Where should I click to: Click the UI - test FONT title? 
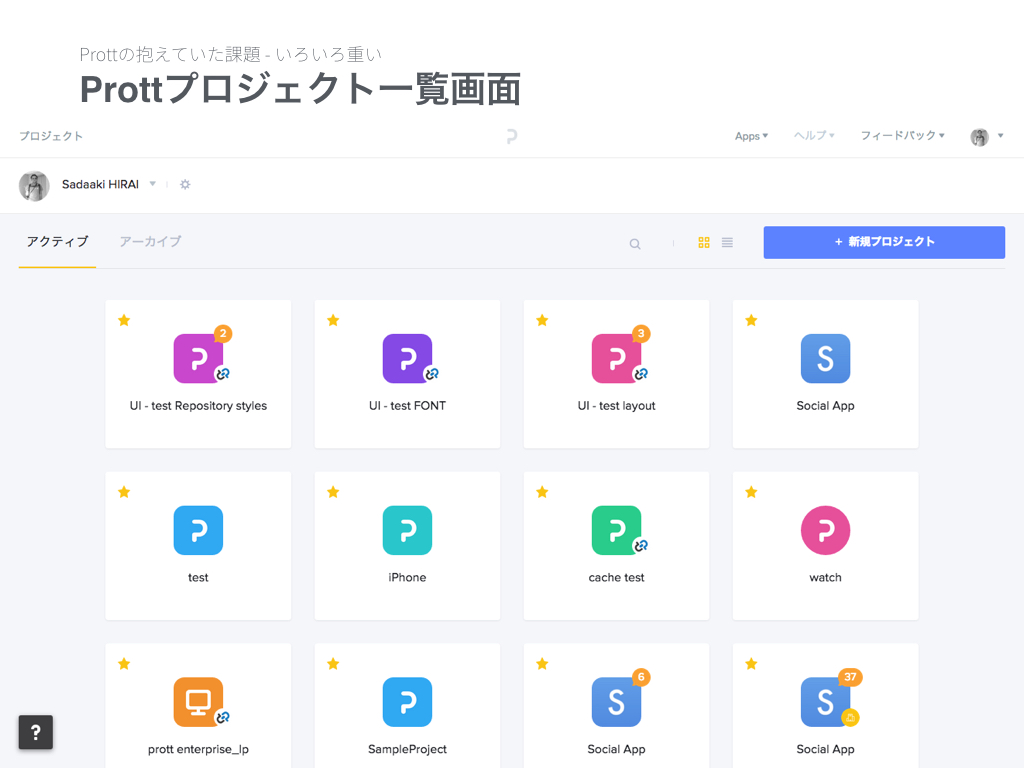point(407,406)
